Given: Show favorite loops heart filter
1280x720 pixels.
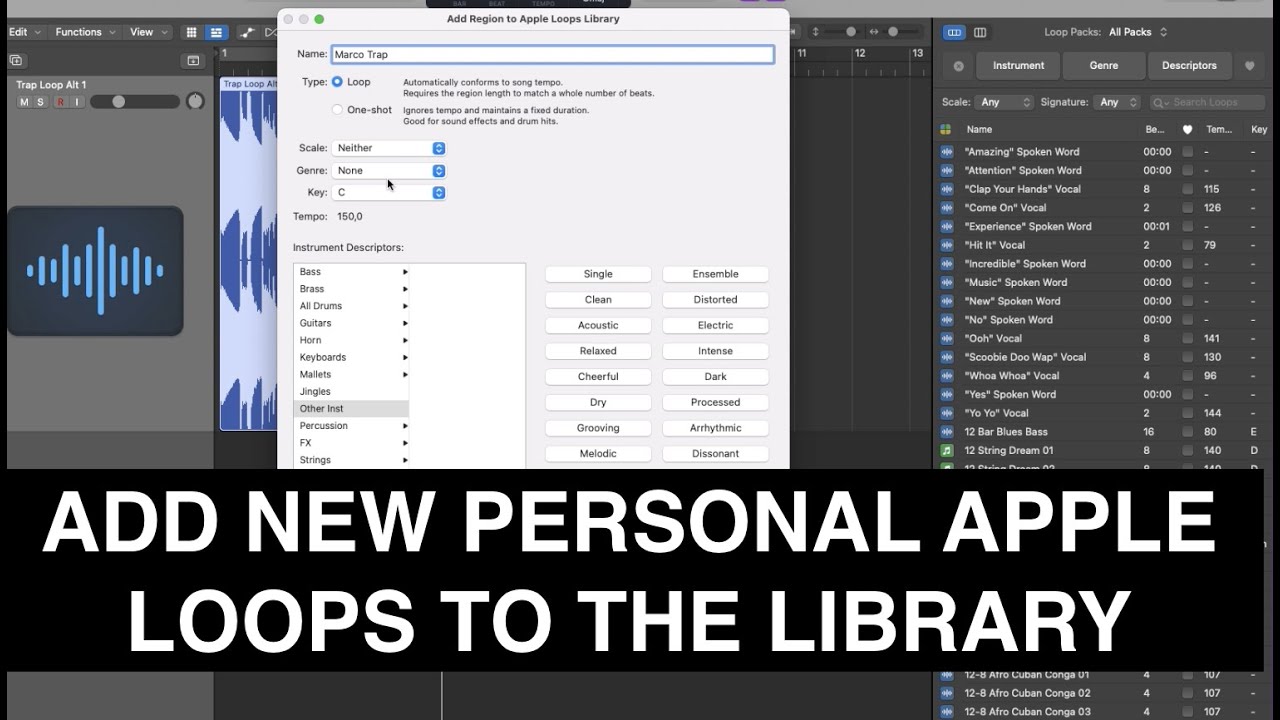Looking at the screenshot, I should click(x=1249, y=66).
